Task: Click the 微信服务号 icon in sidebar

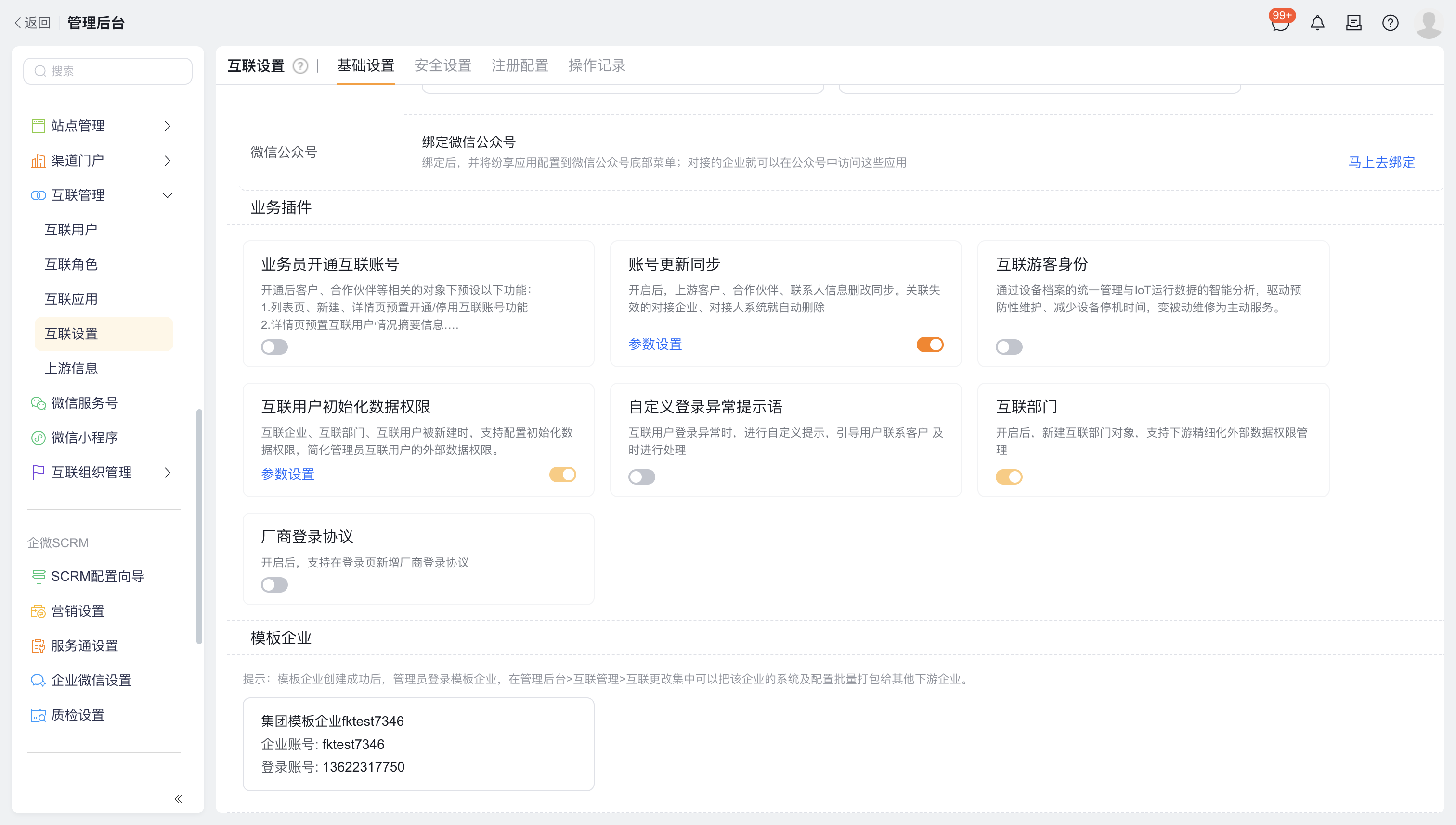Action: click(38, 403)
